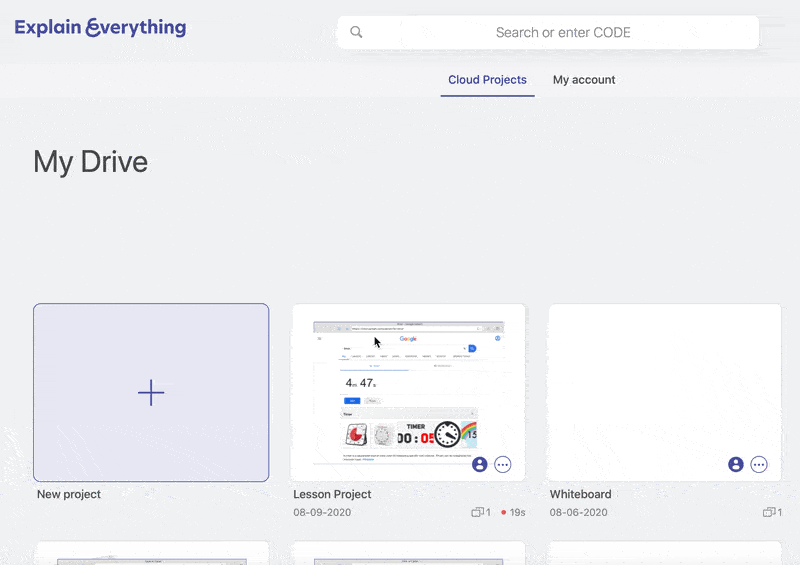The height and width of the screenshot is (565, 800).
Task: Click the search magnifier icon
Action: coord(356,32)
